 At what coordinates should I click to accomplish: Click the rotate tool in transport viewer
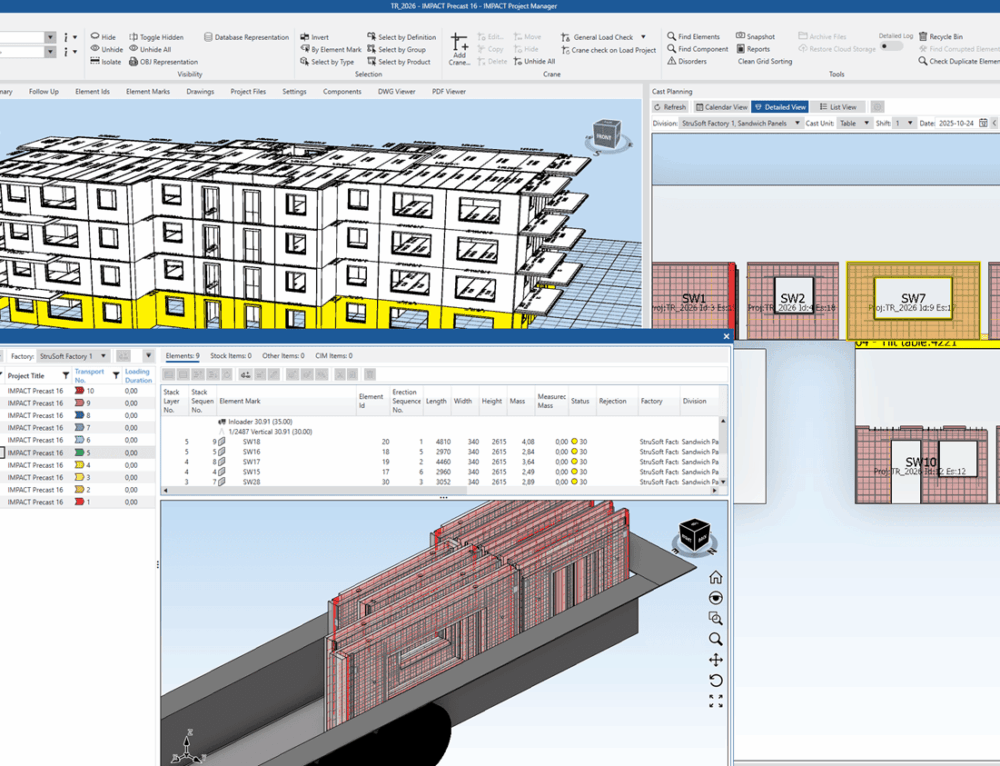716,681
